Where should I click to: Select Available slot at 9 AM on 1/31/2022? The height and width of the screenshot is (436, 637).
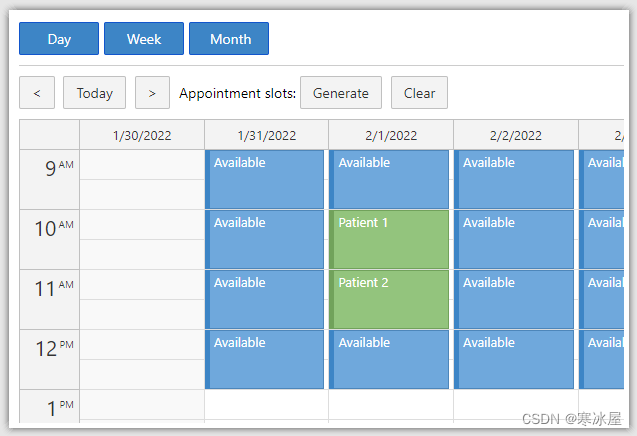[265, 179]
